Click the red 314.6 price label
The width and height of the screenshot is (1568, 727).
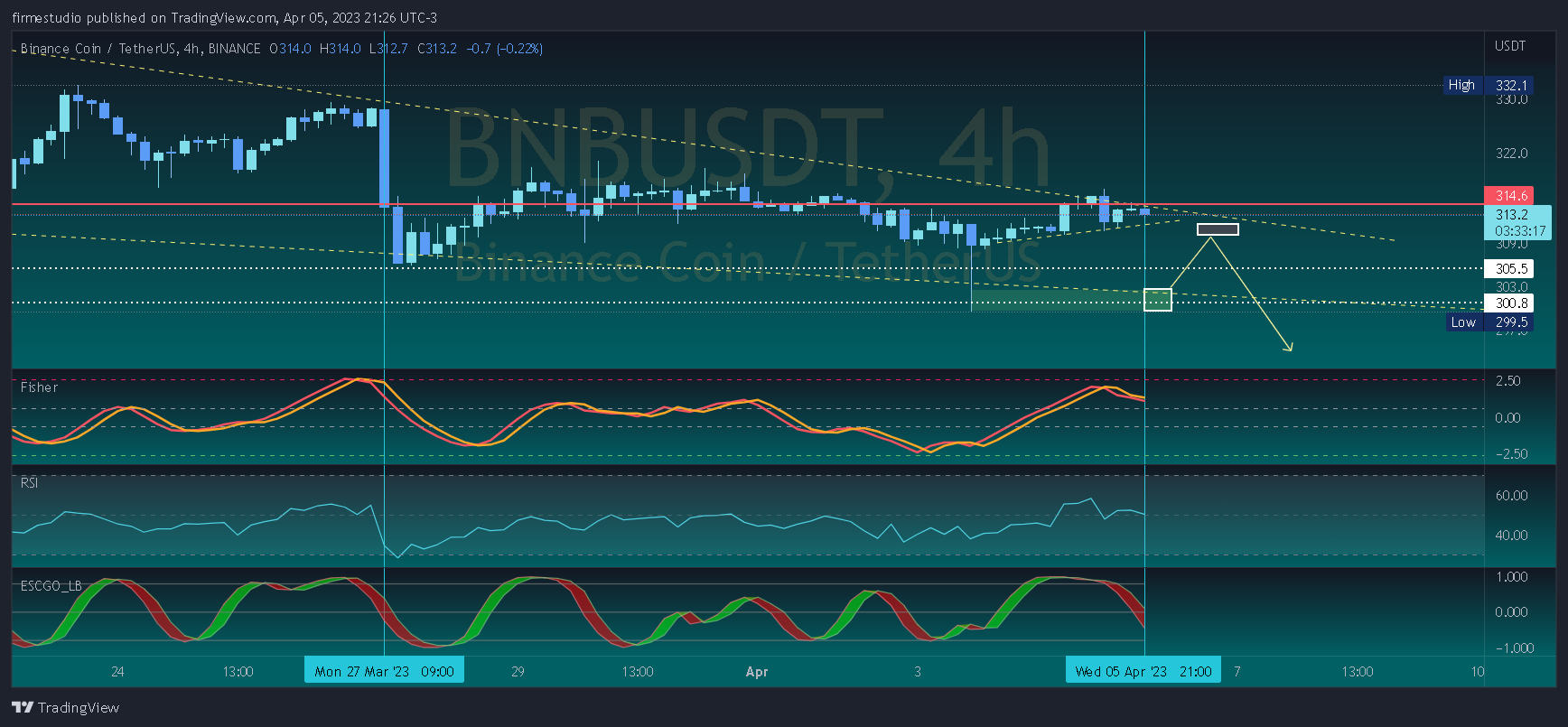[1508, 195]
